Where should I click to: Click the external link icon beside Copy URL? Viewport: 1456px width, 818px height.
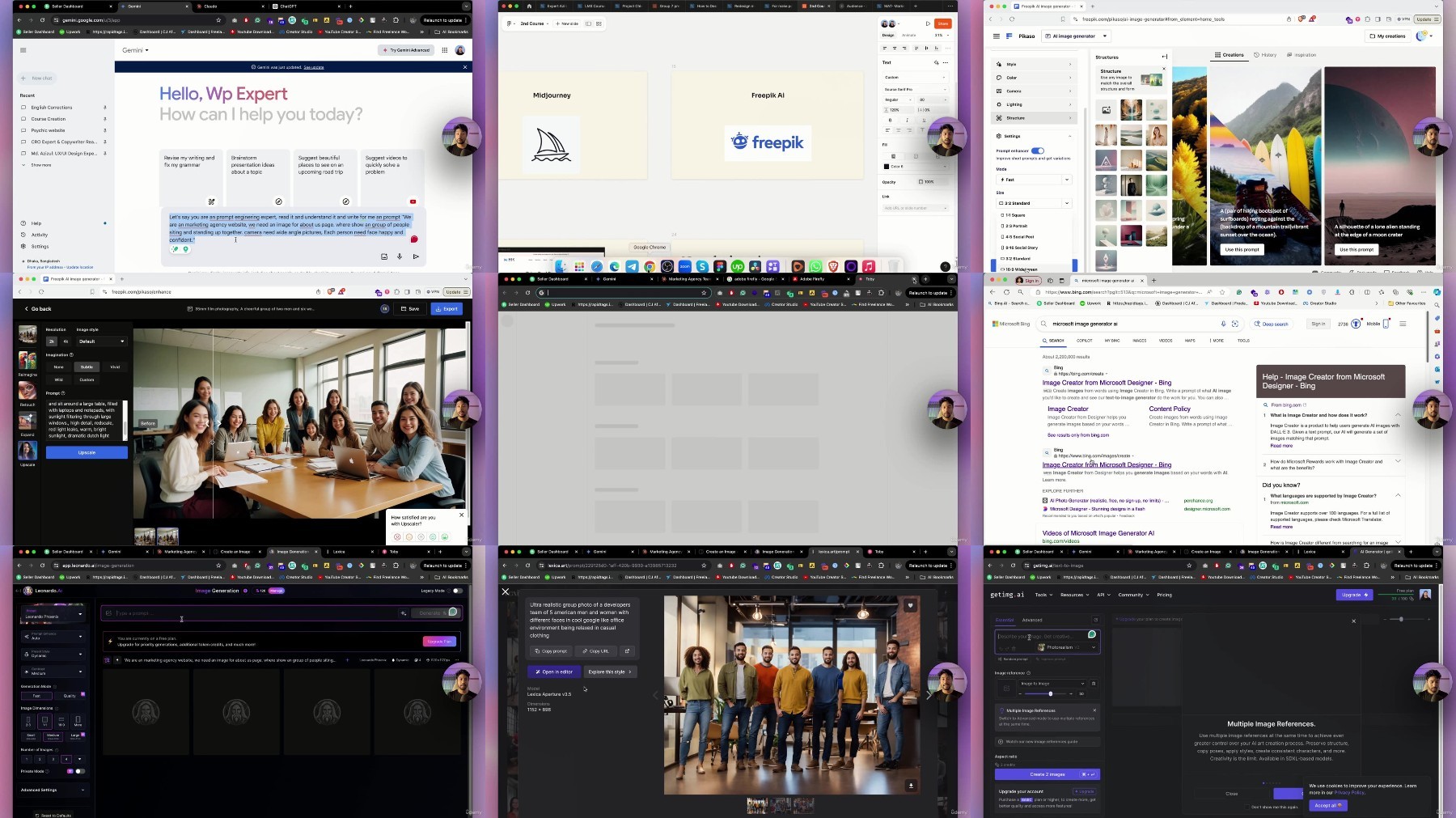pyautogui.click(x=627, y=651)
